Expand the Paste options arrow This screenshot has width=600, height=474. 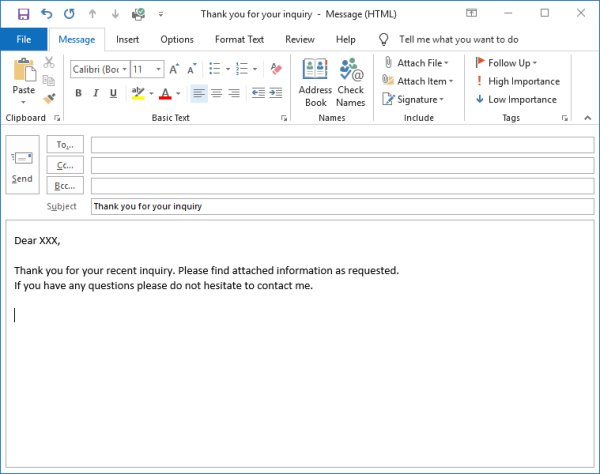click(x=23, y=102)
